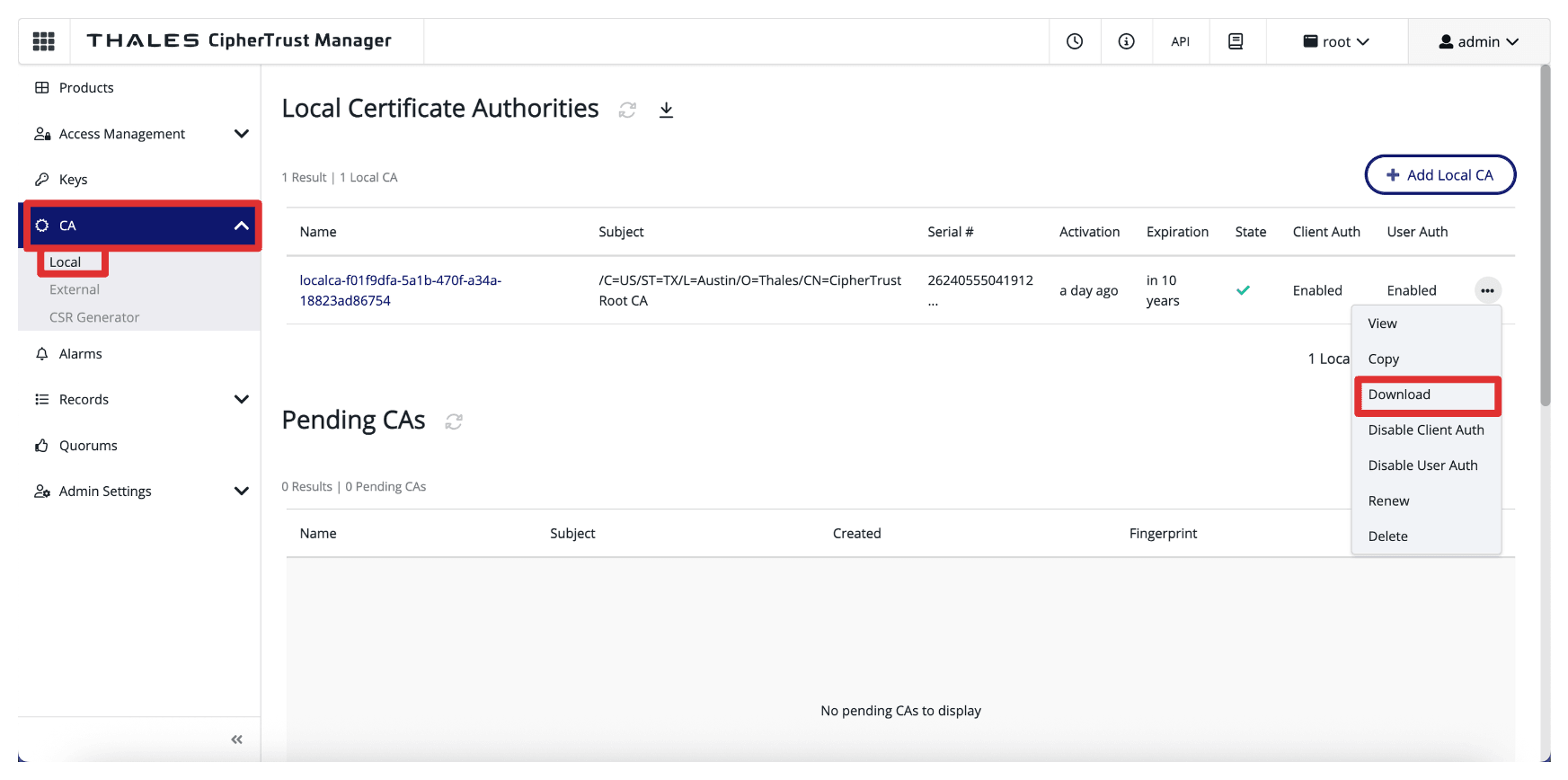
Task: Expand the Access Management section
Action: (241, 134)
